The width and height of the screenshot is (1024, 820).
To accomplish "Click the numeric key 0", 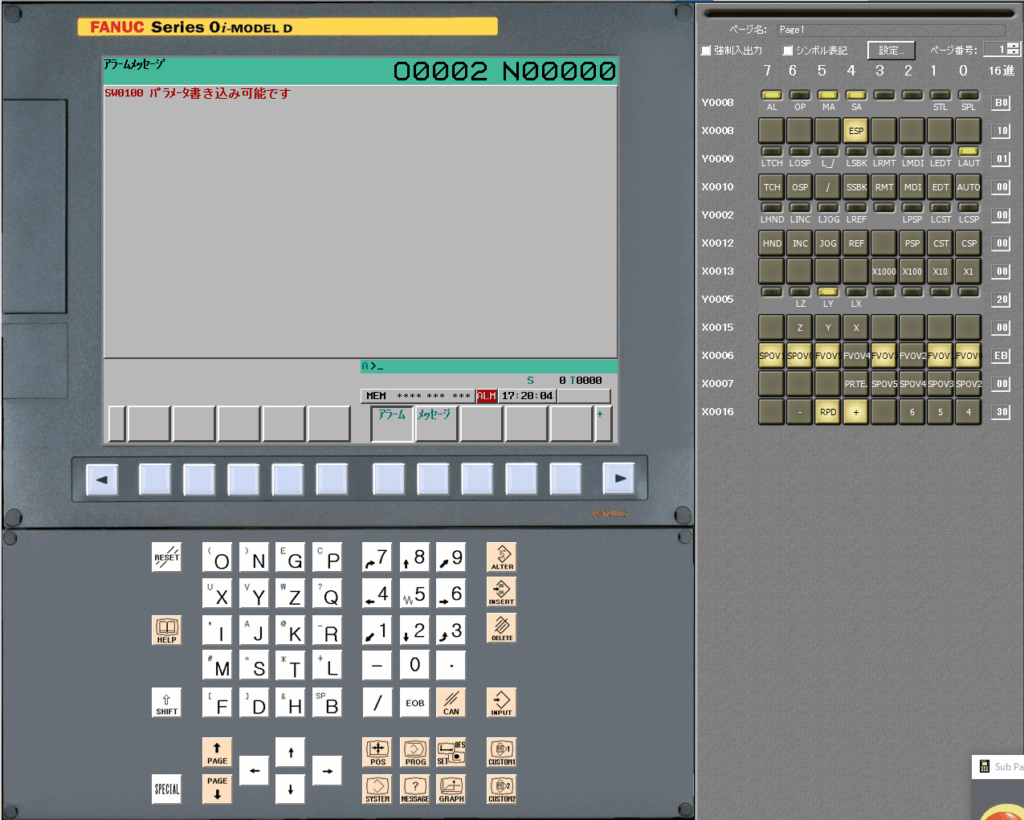I will pos(415,665).
